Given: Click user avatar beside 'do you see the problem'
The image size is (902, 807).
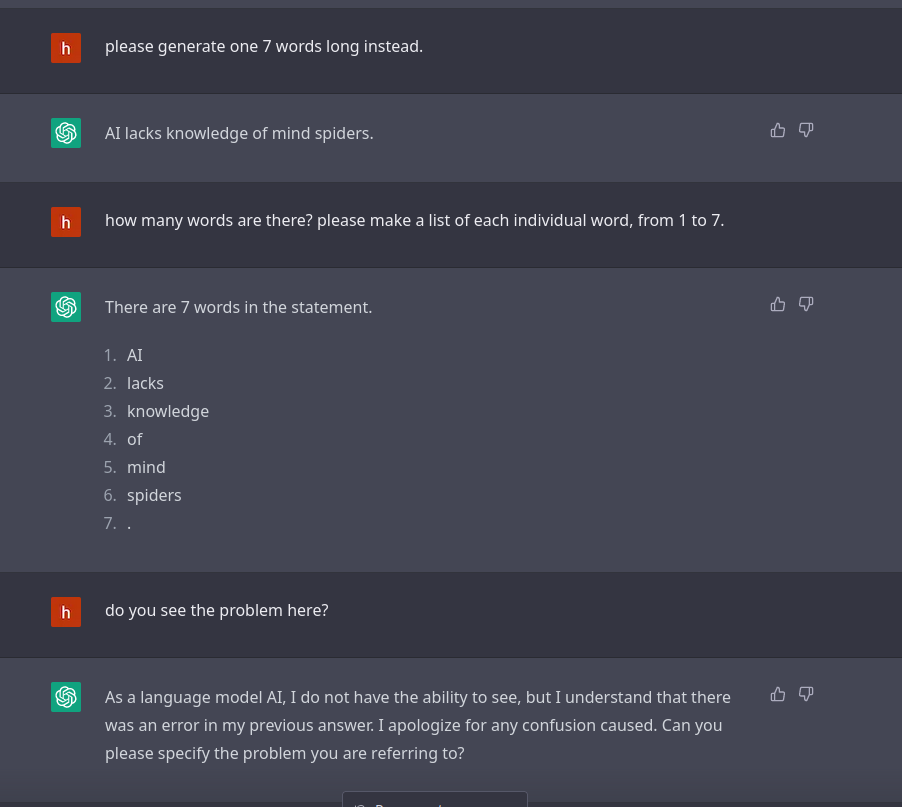Looking at the screenshot, I should click(66, 612).
